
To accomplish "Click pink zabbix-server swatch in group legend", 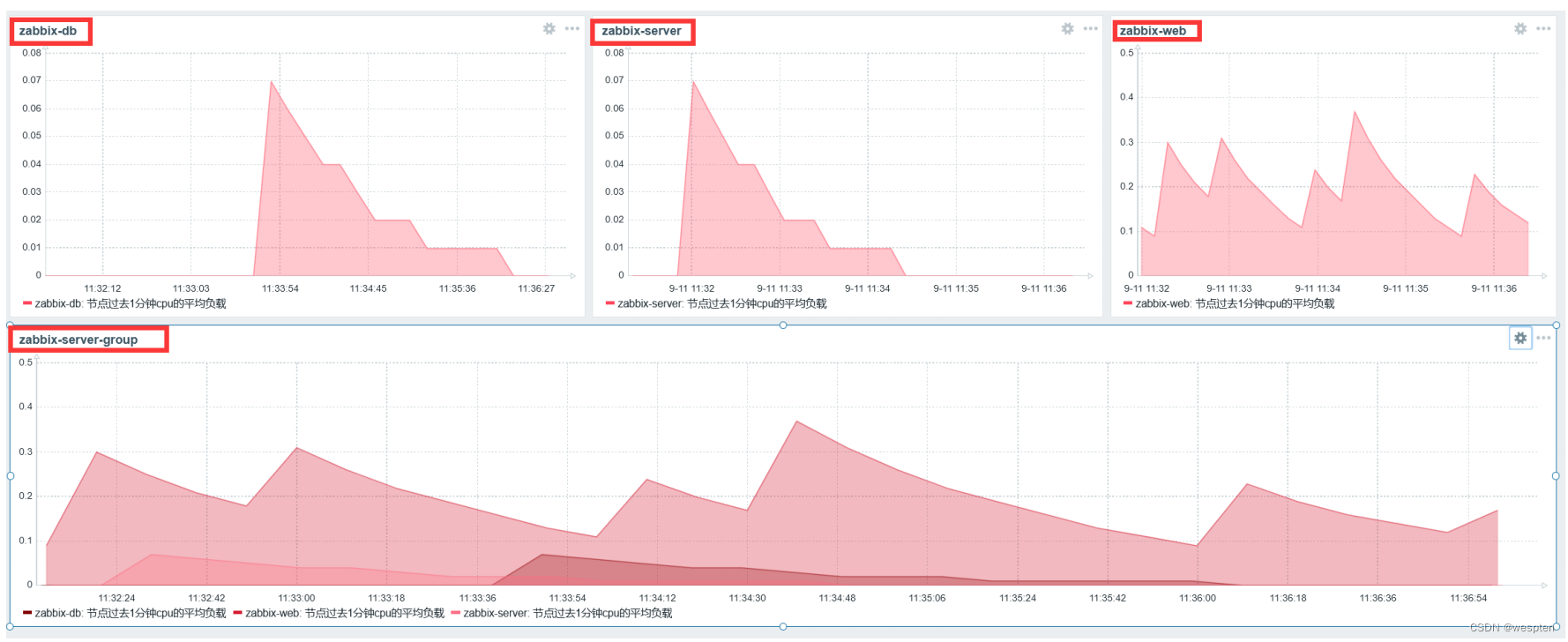I will pyautogui.click(x=456, y=613).
